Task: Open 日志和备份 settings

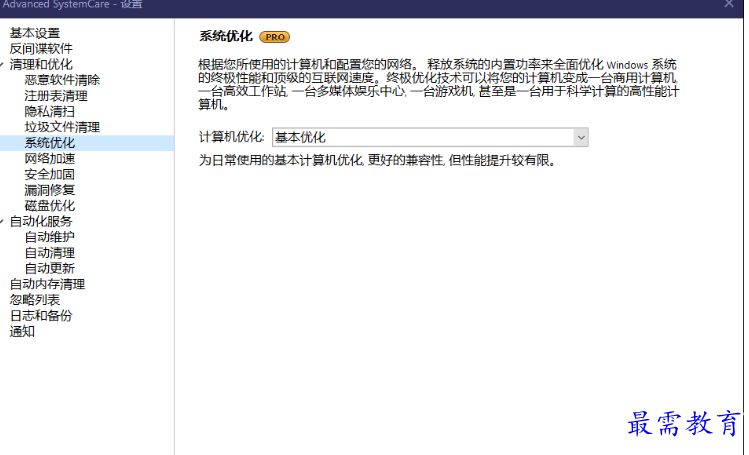Action: point(41,316)
